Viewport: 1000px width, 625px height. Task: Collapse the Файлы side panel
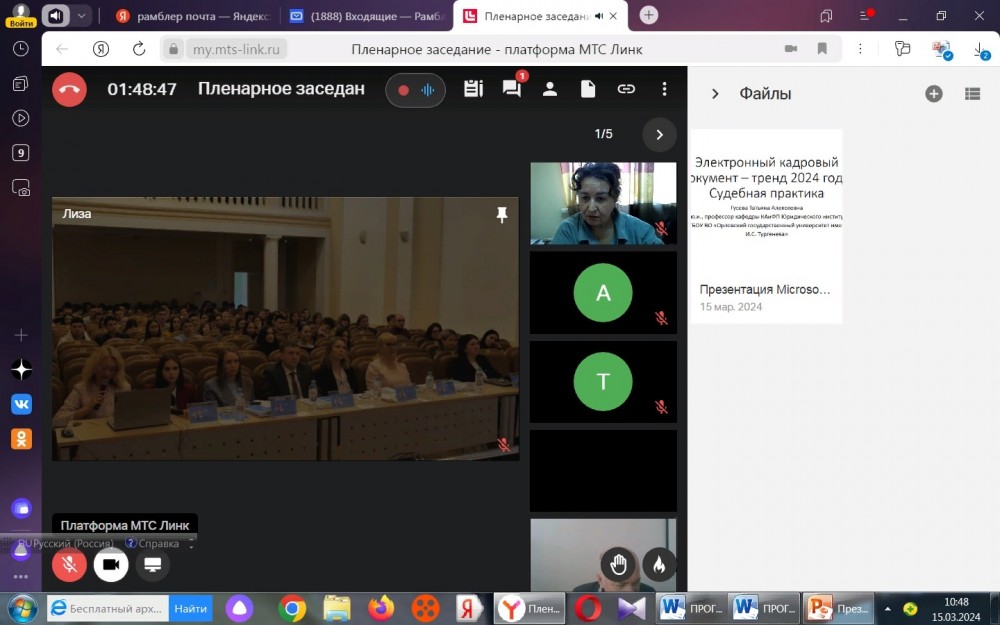(715, 94)
